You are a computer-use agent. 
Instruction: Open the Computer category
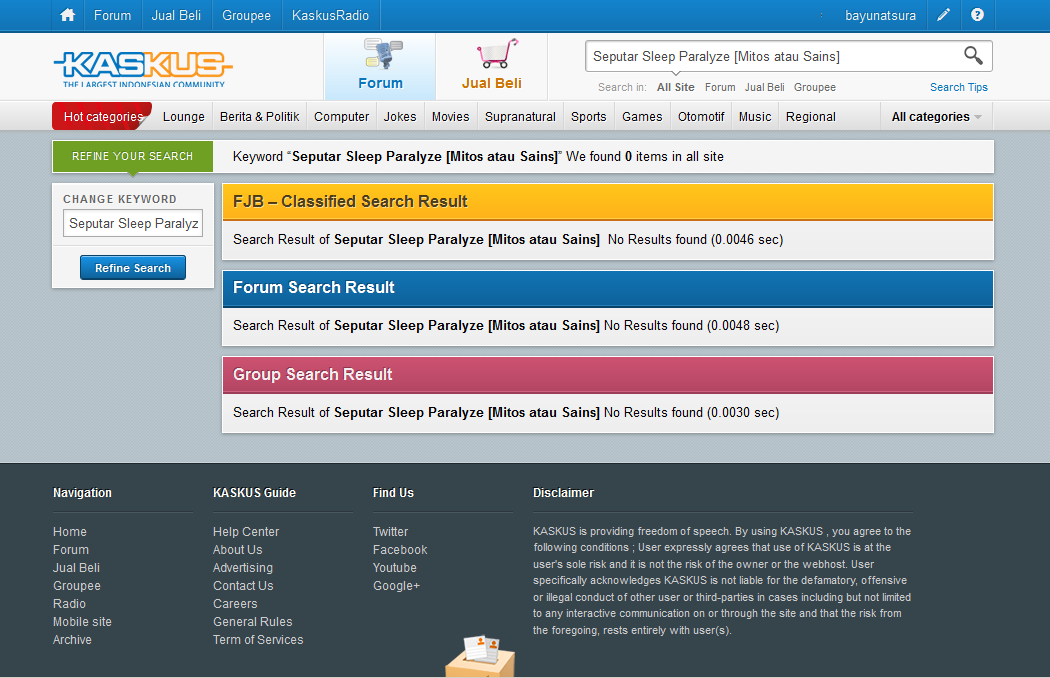(x=342, y=117)
